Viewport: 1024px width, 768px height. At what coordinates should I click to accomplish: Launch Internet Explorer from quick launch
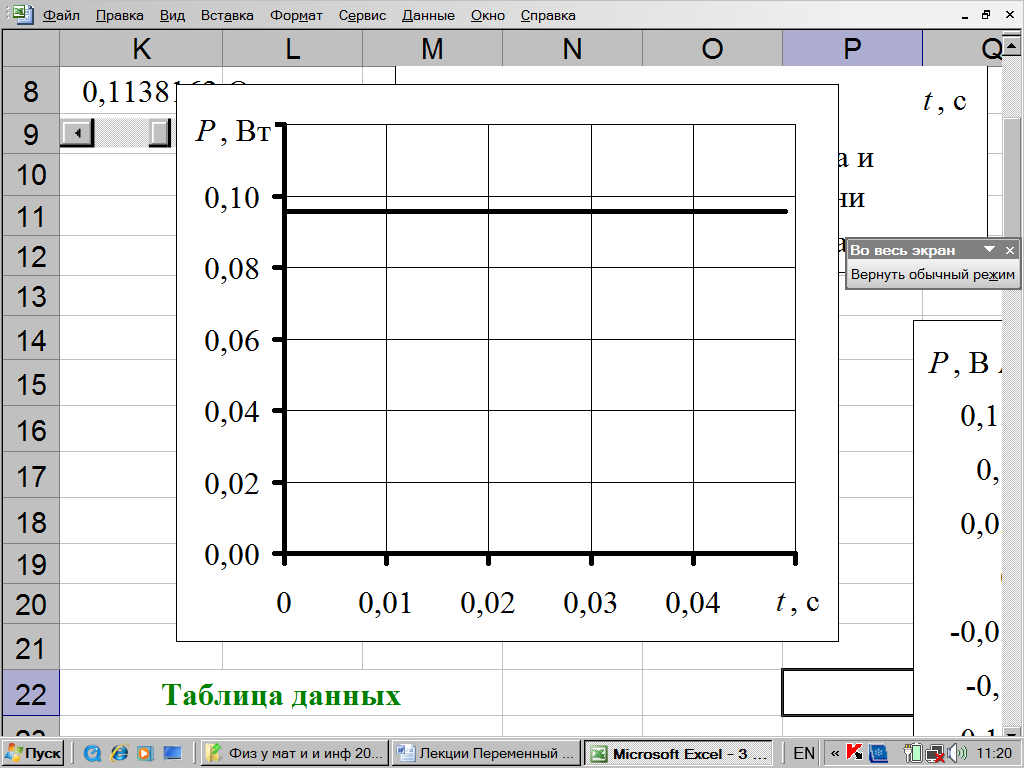pyautogui.click(x=119, y=754)
